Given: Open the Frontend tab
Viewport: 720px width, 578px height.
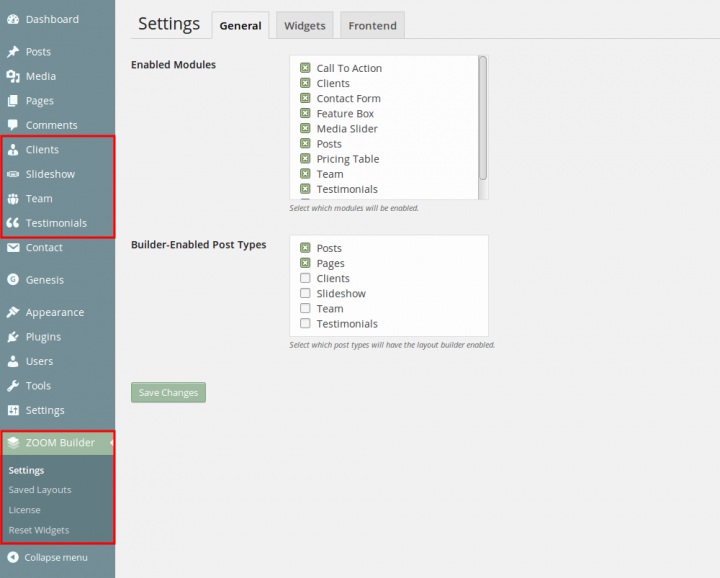Looking at the screenshot, I should click(x=372, y=25).
